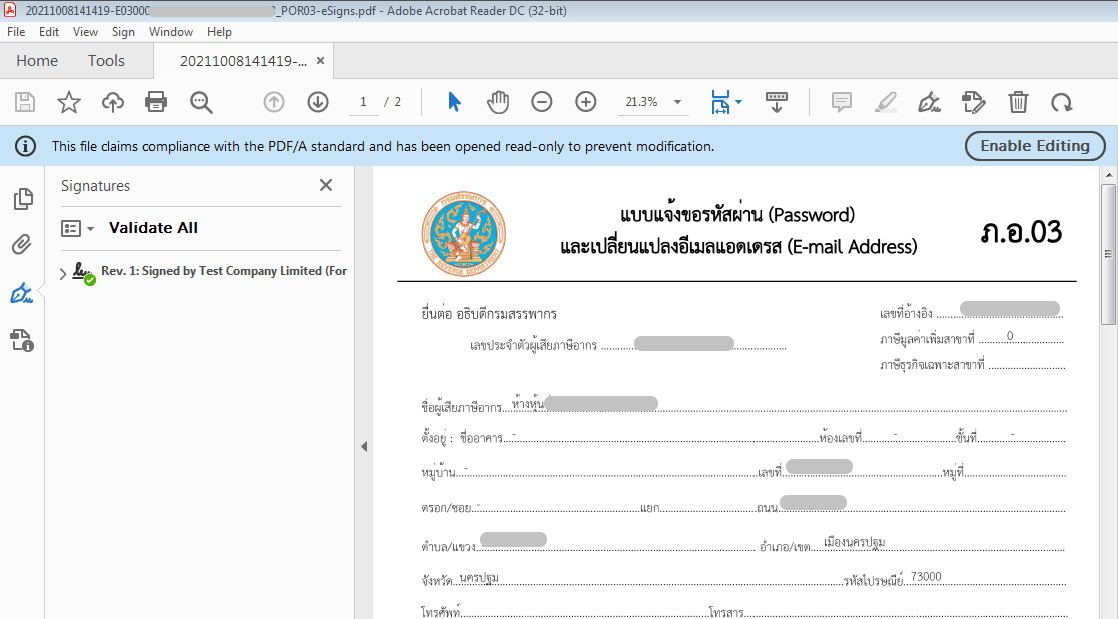Open the Sign menu
Screen dimensions: 1118x619
123,32
